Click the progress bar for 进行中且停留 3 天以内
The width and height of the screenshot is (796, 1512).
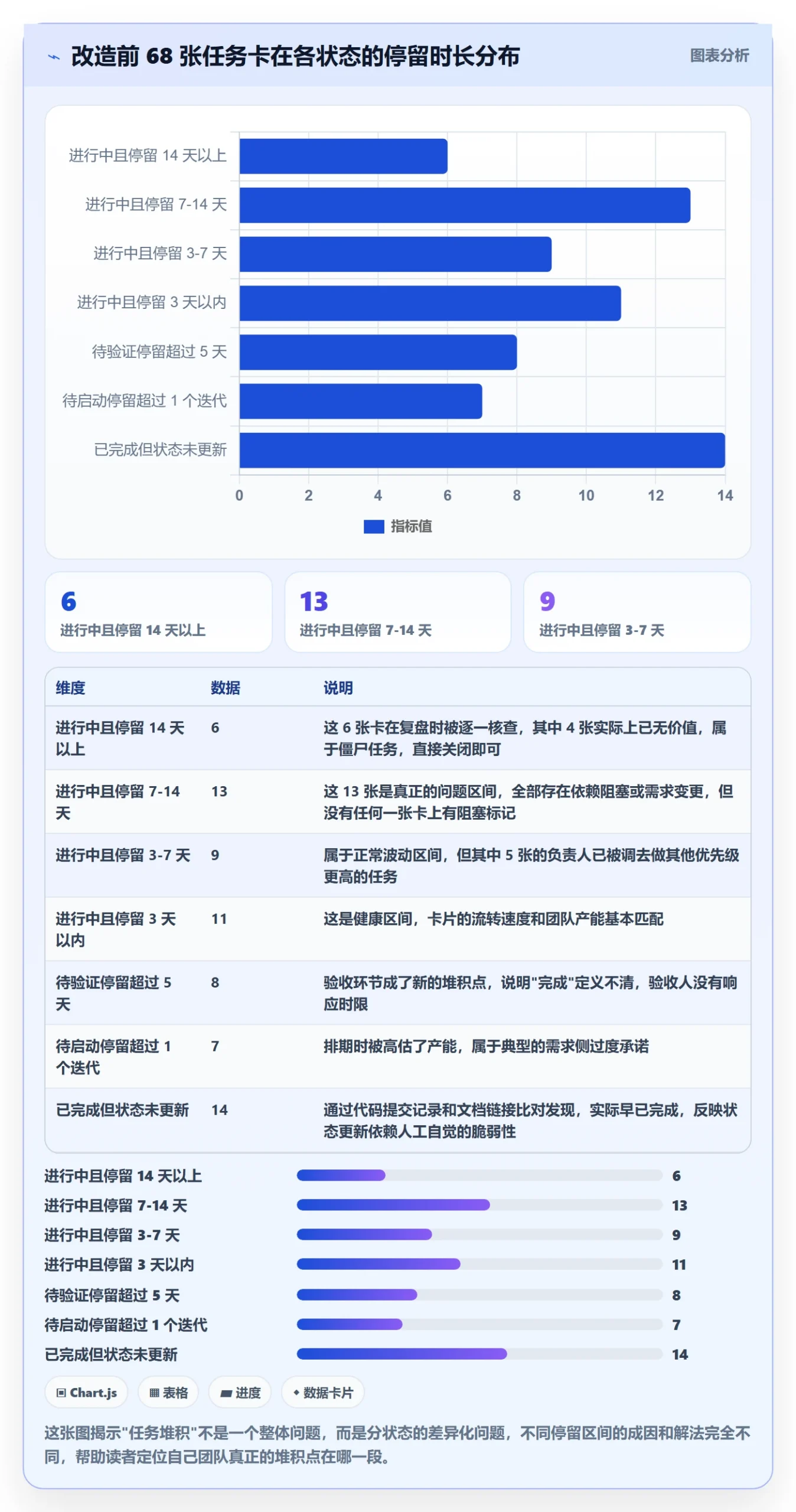(479, 1264)
